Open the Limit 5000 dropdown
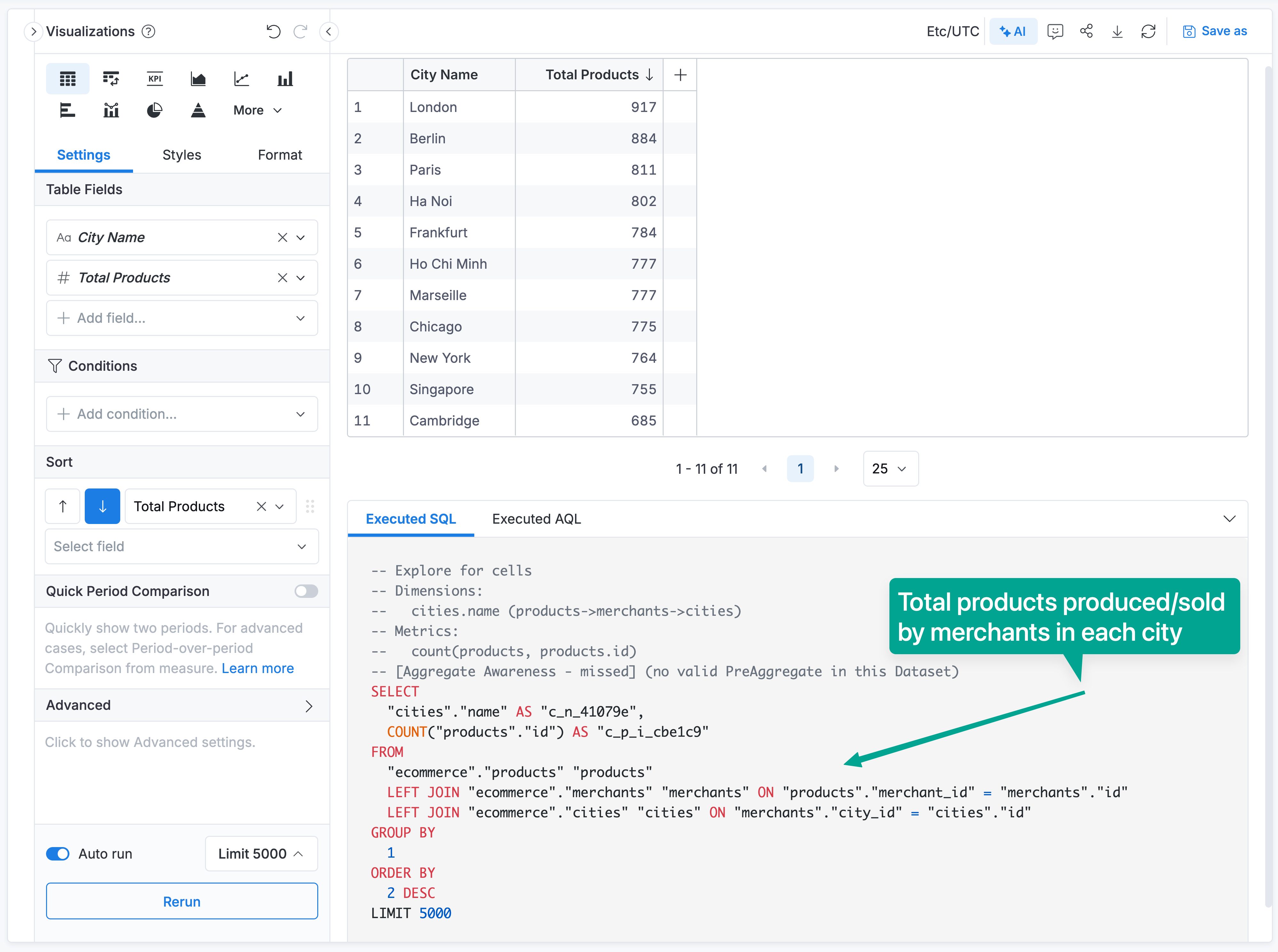This screenshot has height=952, width=1278. pos(261,853)
